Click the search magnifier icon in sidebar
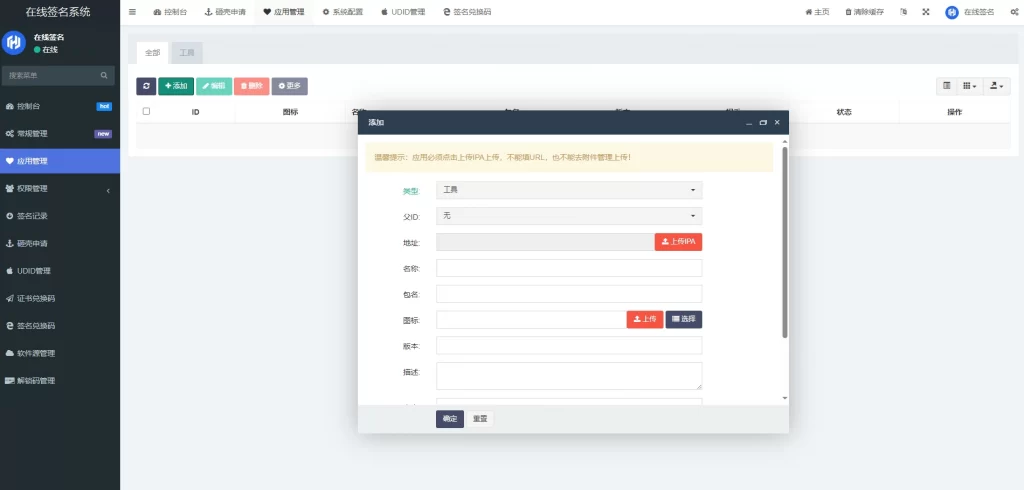 104,75
